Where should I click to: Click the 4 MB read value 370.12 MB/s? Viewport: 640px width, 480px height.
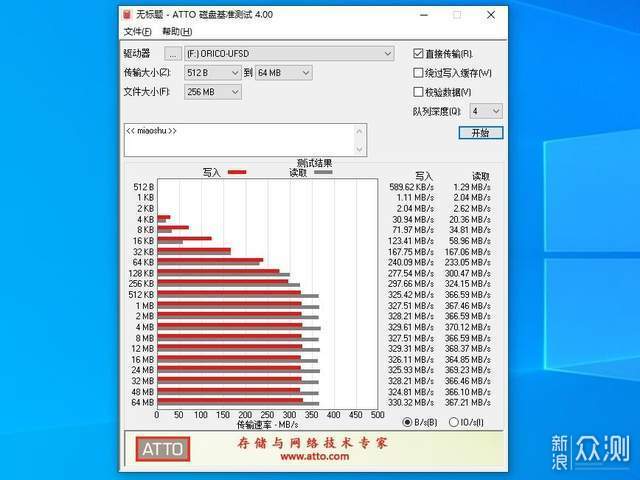coord(468,327)
